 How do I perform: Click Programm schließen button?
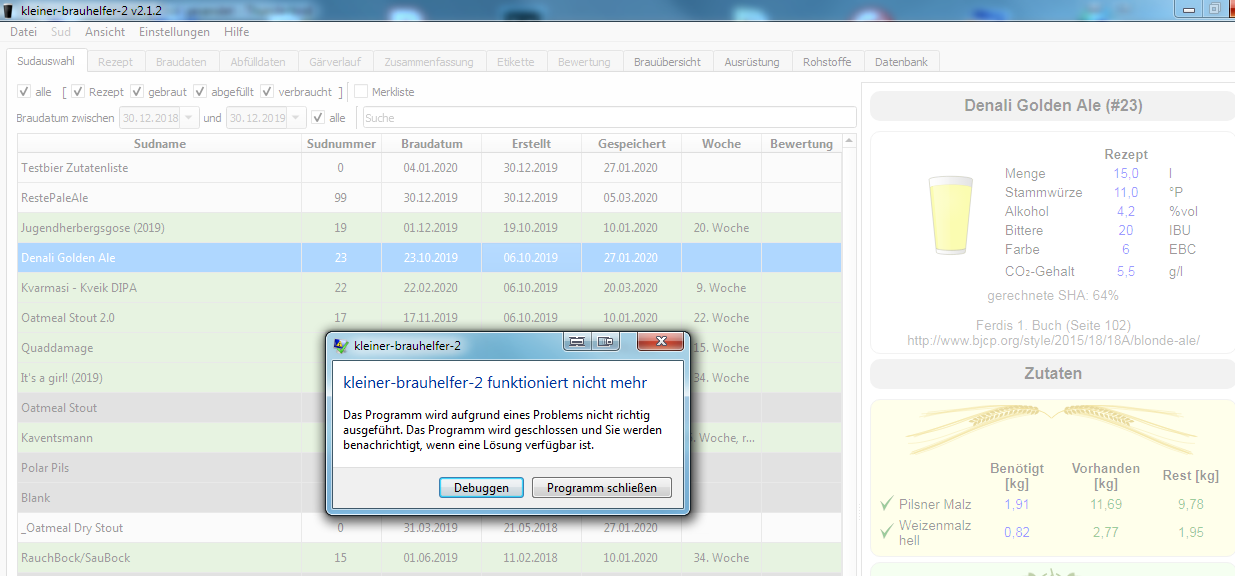[601, 488]
